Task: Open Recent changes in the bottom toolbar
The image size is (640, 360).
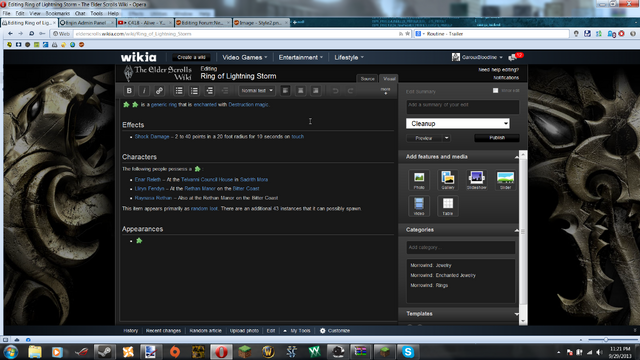Action: (x=163, y=331)
